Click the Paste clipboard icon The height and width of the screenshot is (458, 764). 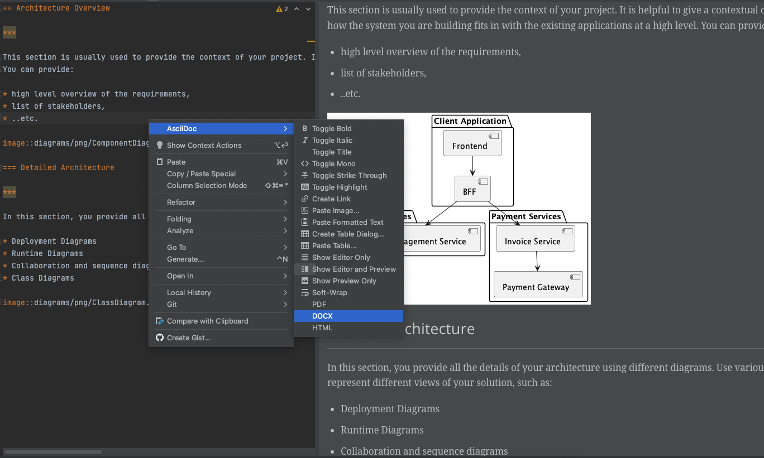[x=159, y=162]
